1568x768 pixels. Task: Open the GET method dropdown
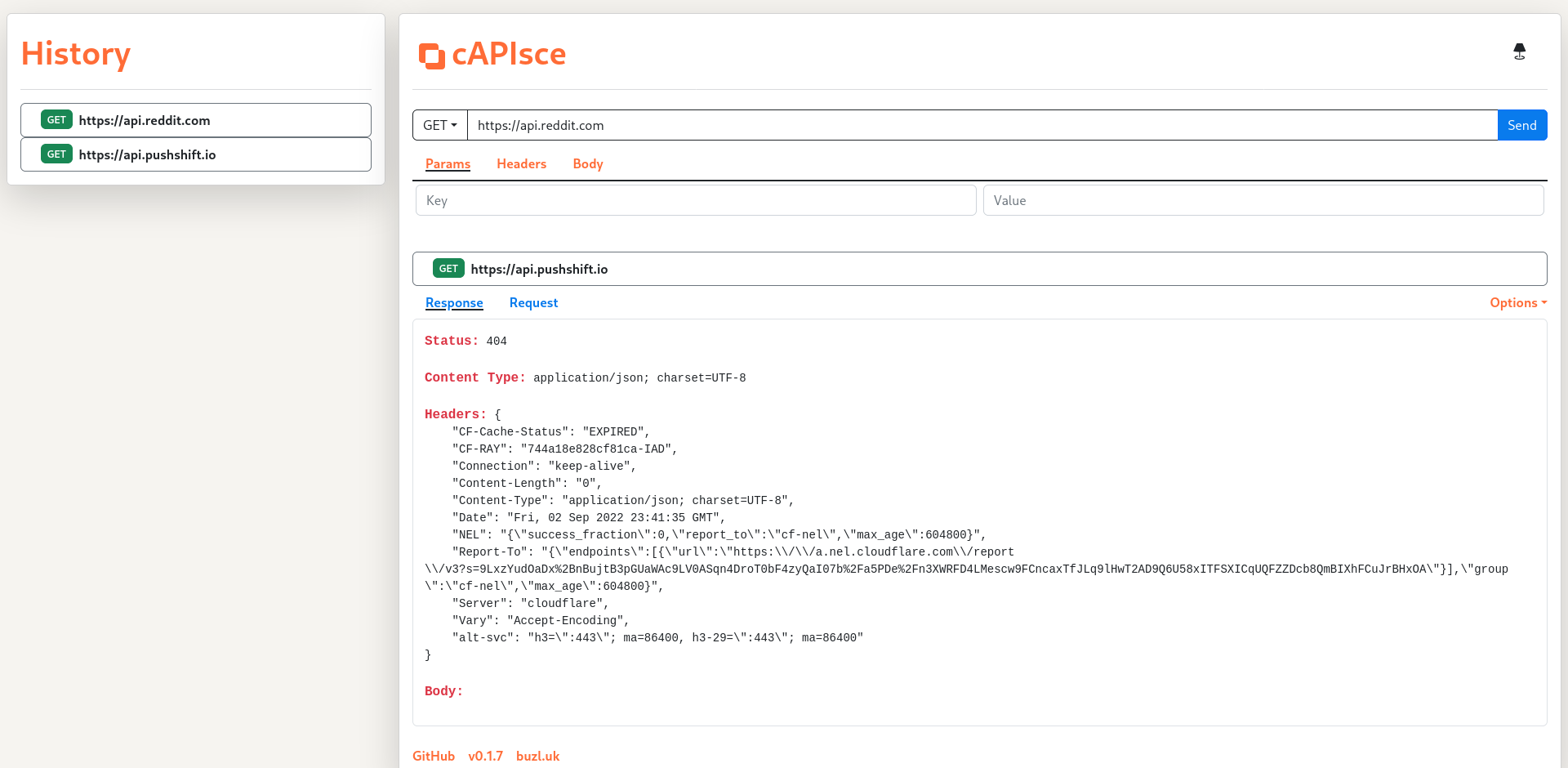click(439, 125)
